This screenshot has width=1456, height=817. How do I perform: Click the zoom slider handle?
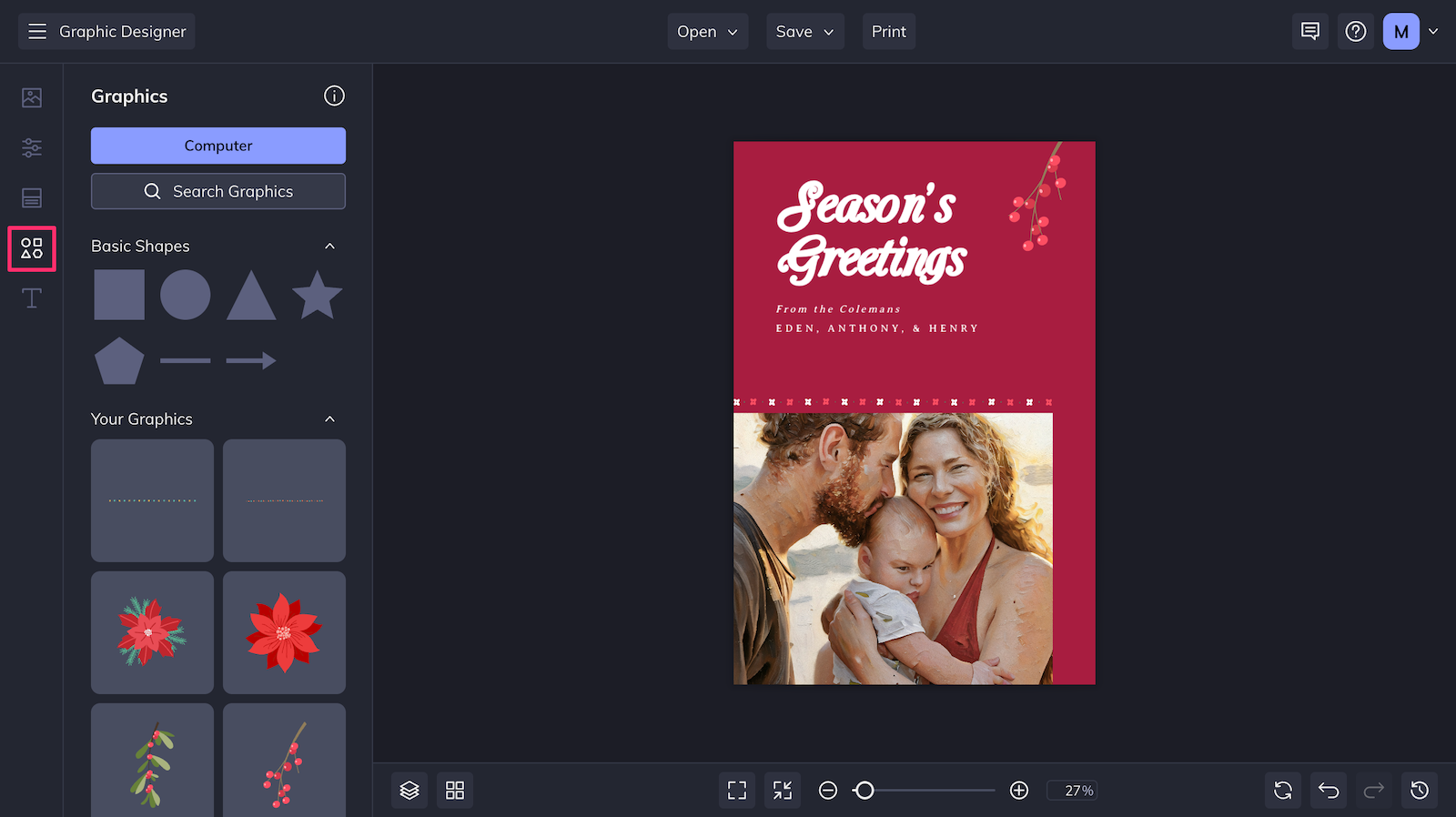(864, 790)
